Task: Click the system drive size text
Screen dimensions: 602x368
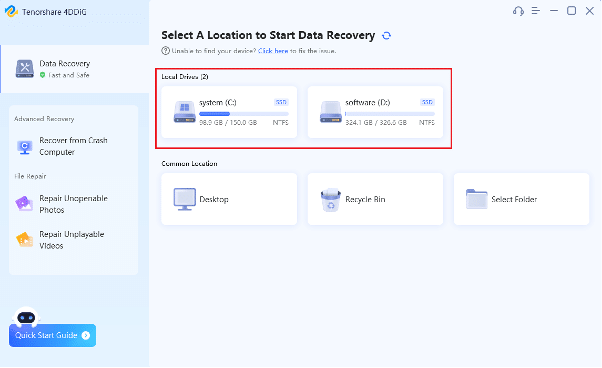Action: click(228, 123)
